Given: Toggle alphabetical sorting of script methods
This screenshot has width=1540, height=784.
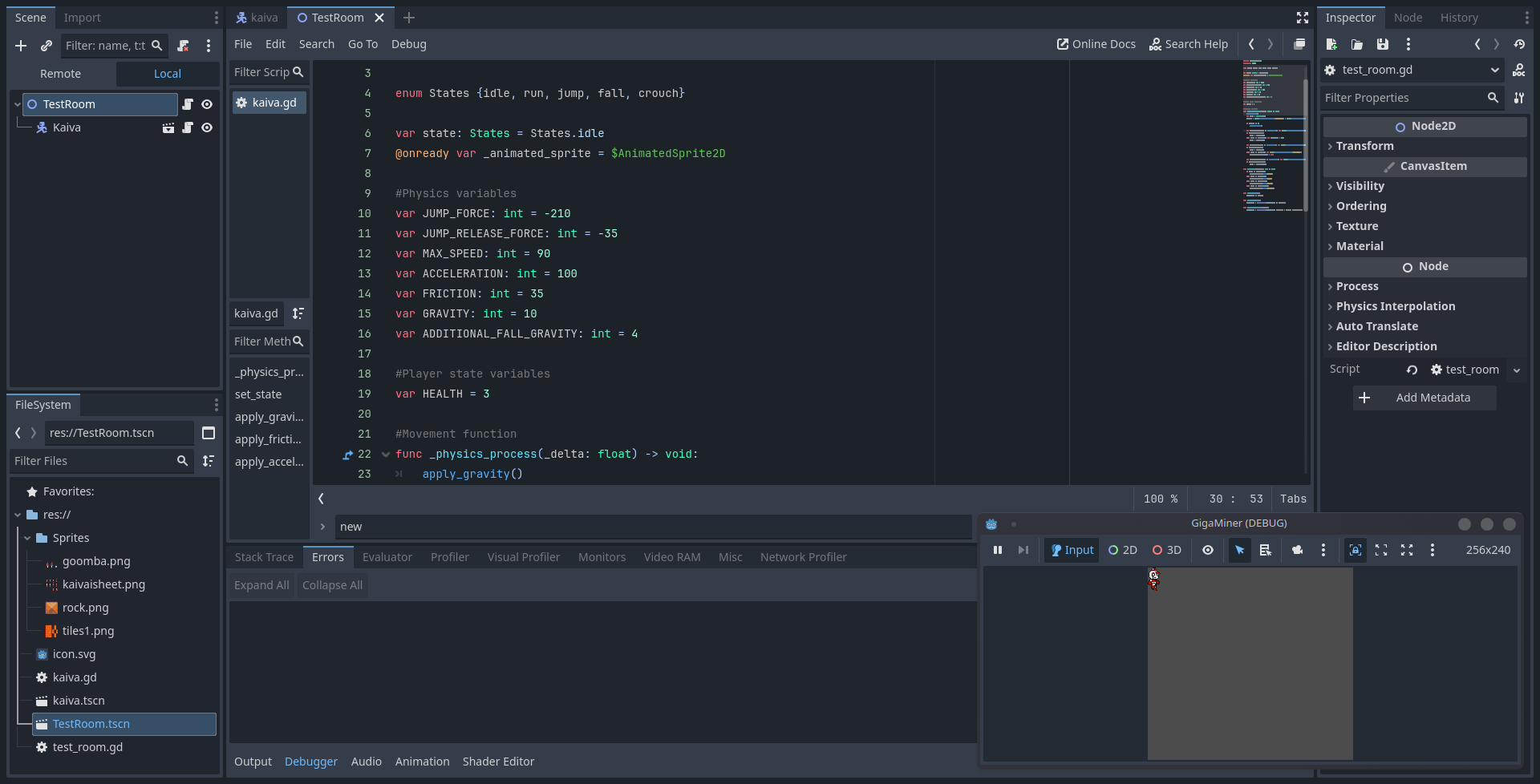Looking at the screenshot, I should coord(298,313).
